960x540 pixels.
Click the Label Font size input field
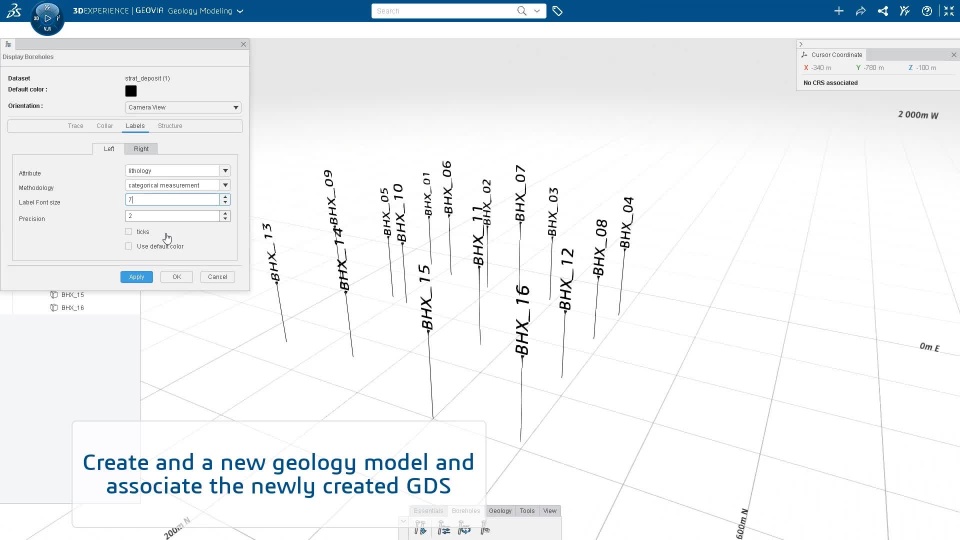pos(173,200)
